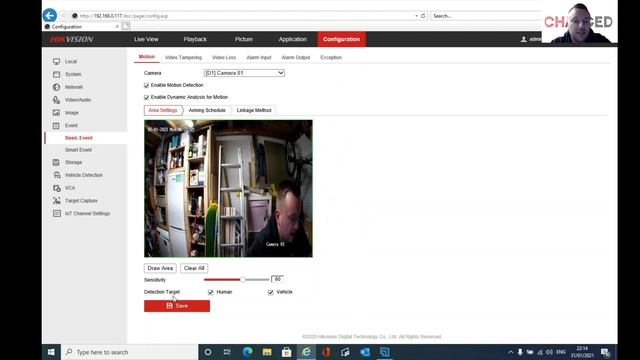
Task: Click the browser Search box
Action: point(486,16)
